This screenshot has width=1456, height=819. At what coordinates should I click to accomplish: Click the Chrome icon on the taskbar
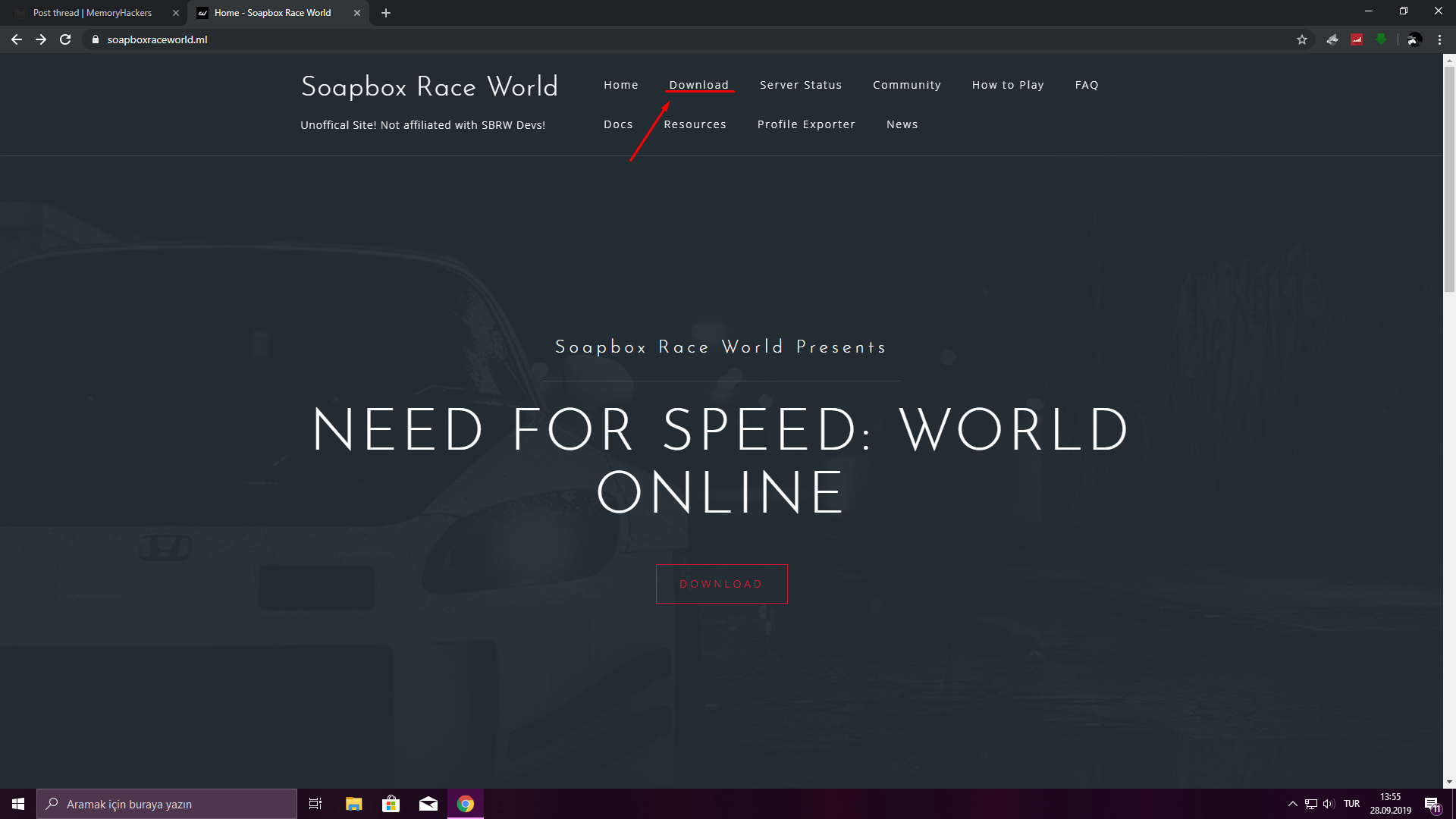pos(465,804)
